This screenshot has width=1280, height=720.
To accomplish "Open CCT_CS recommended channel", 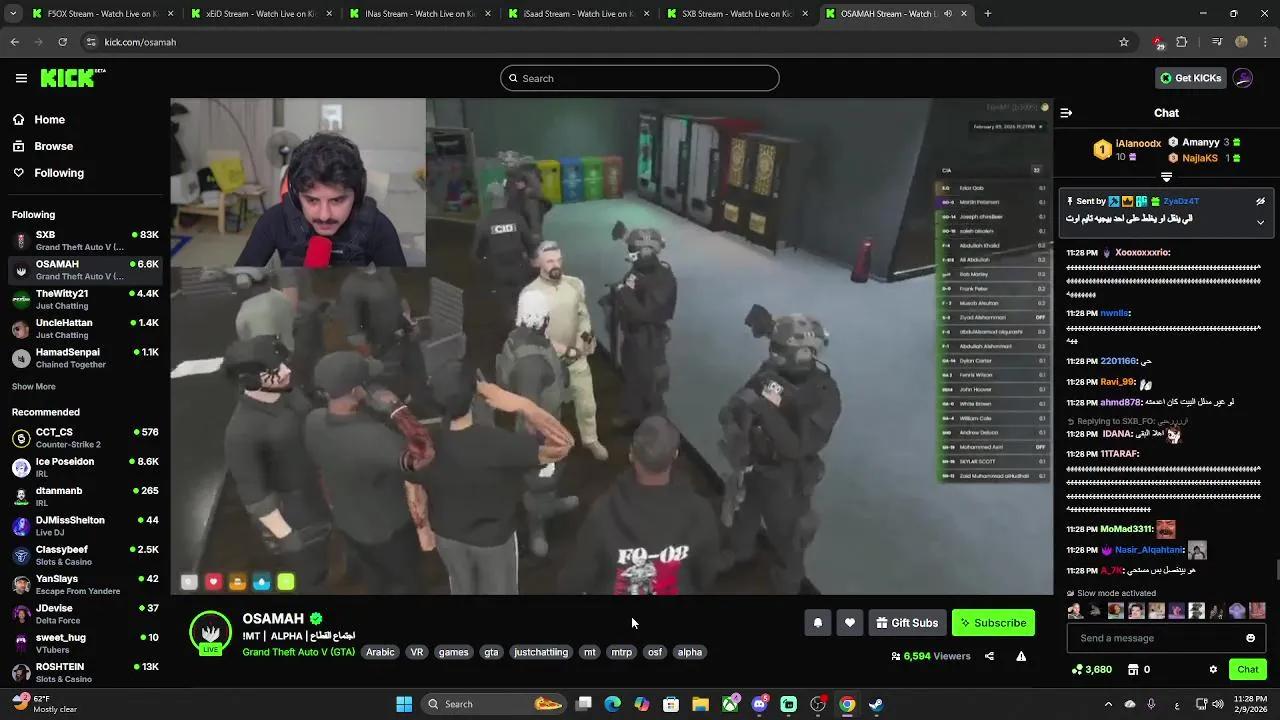I will [x=85, y=438].
